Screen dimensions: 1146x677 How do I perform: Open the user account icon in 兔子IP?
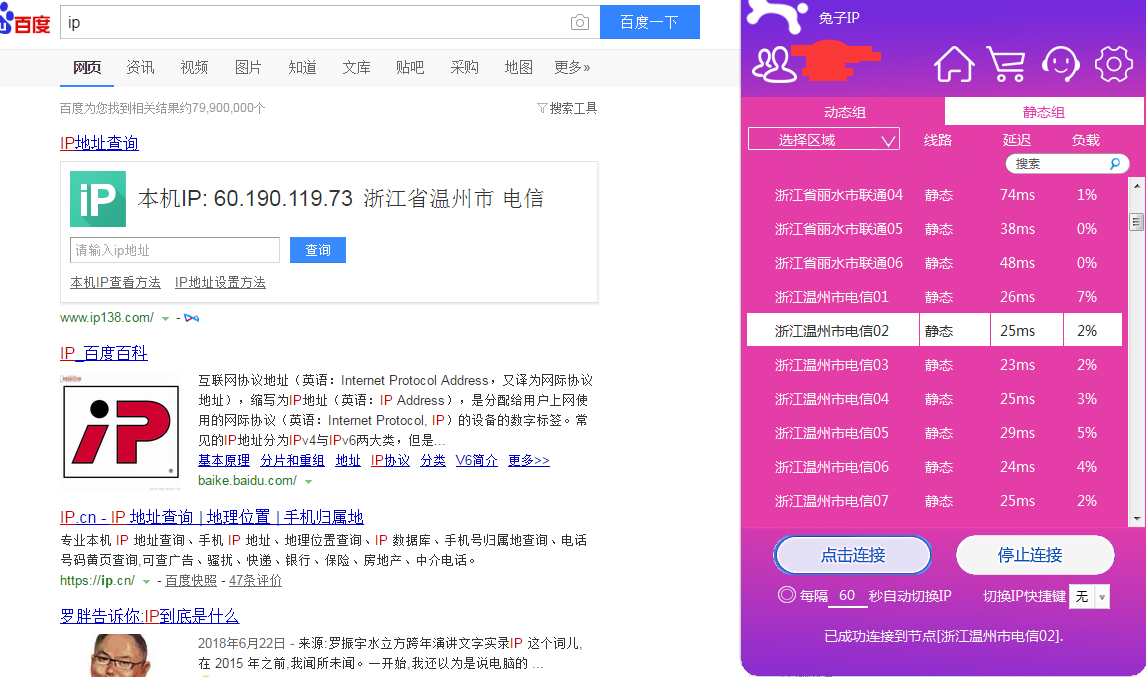[774, 65]
